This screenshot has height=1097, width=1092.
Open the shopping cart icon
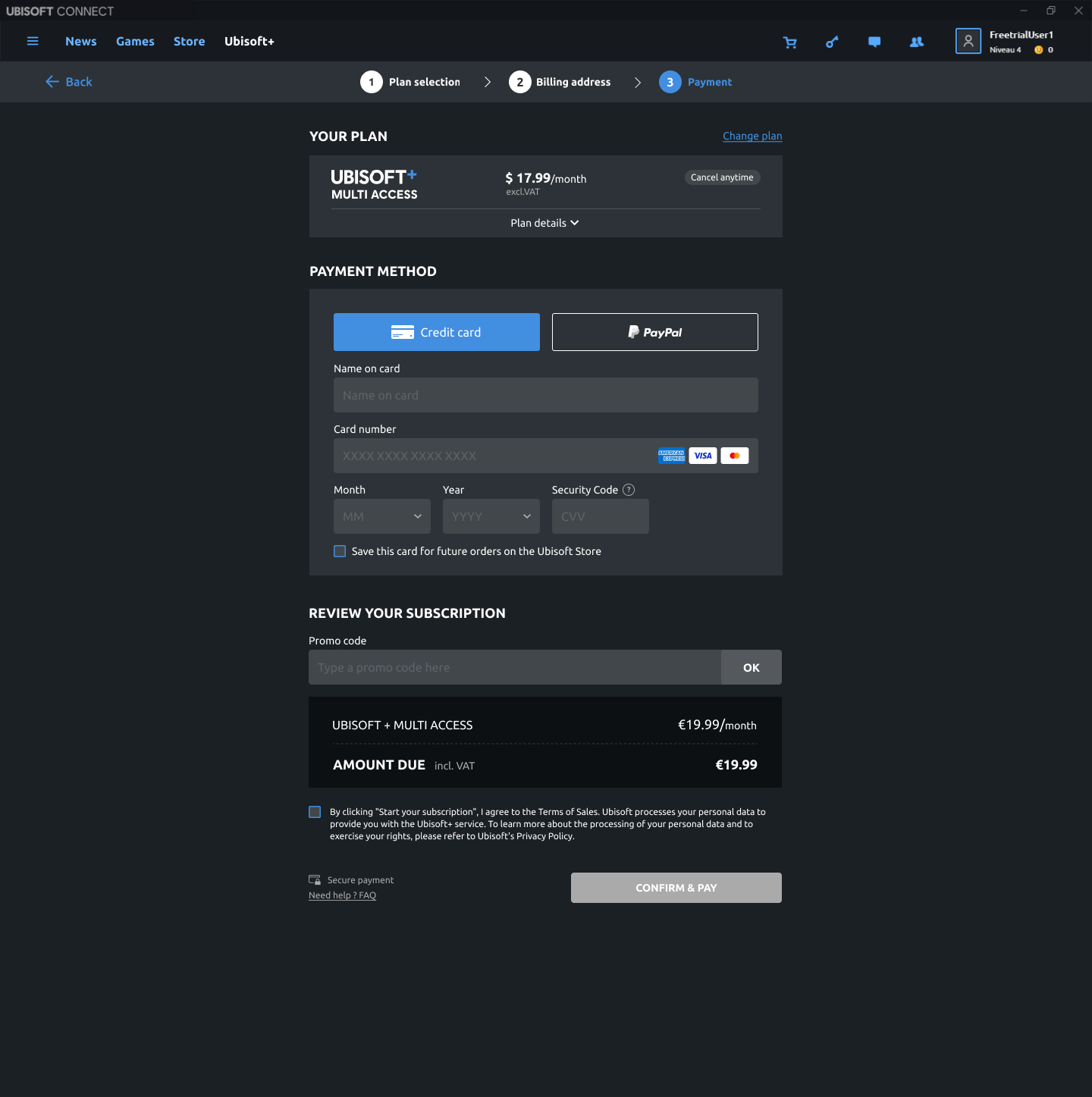789,42
